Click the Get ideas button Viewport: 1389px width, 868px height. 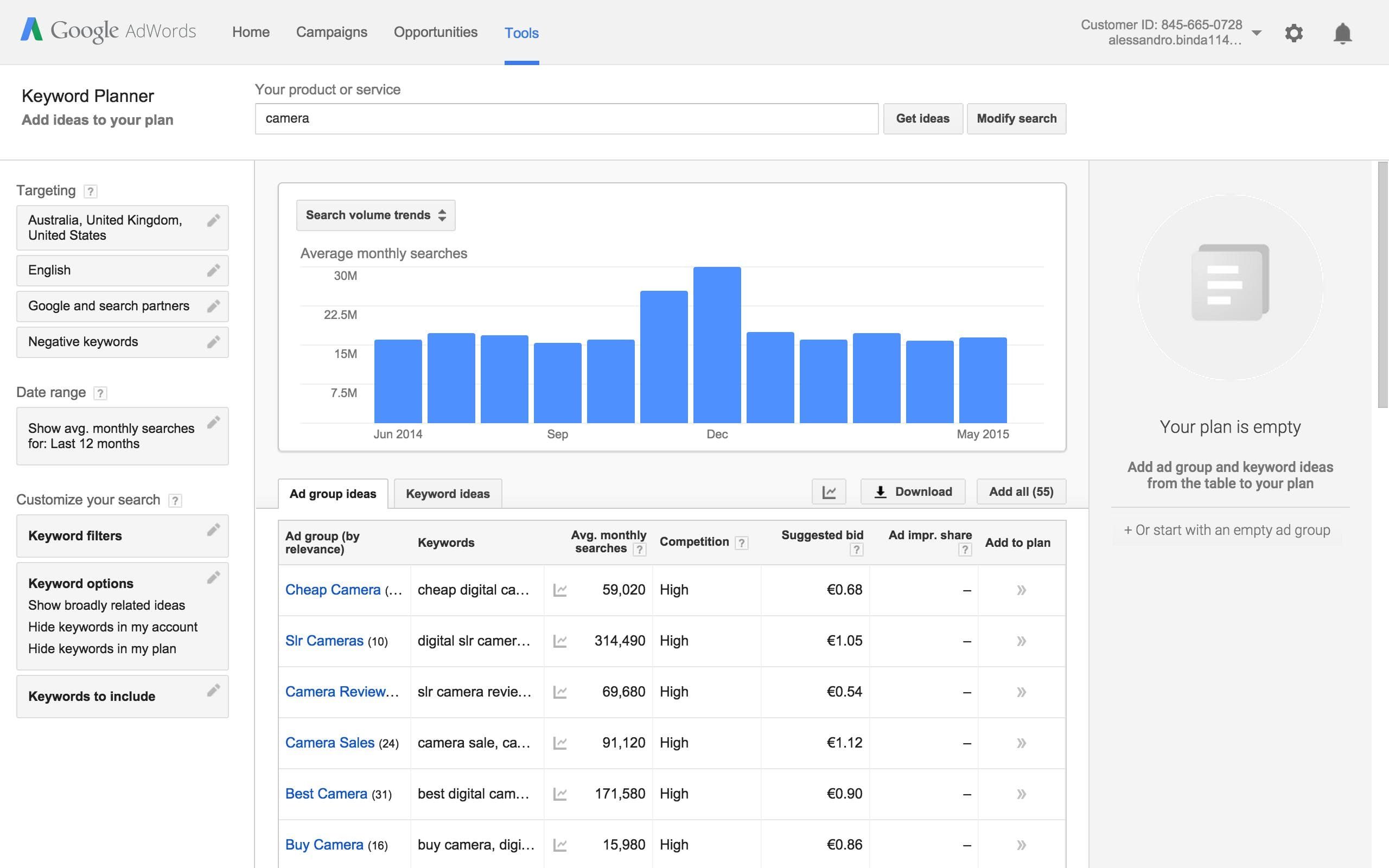tap(922, 118)
